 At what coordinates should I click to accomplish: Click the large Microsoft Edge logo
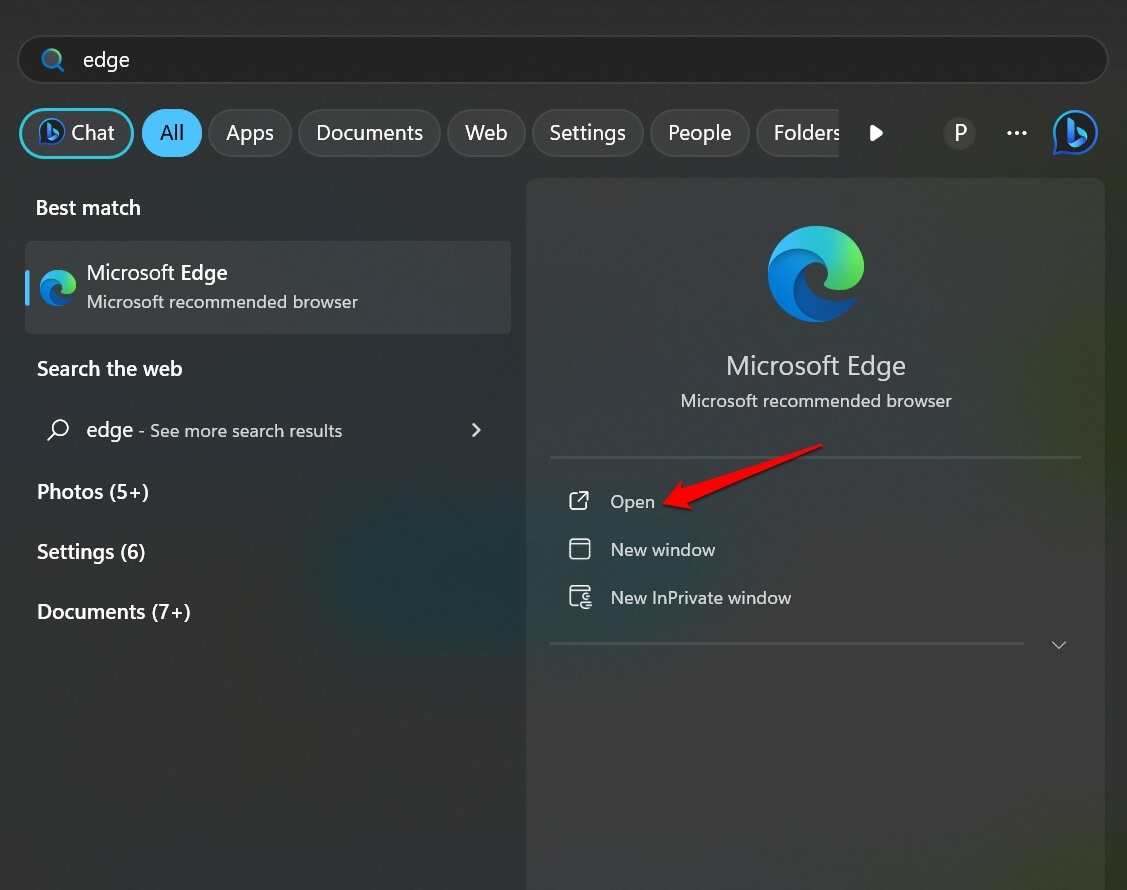[815, 273]
